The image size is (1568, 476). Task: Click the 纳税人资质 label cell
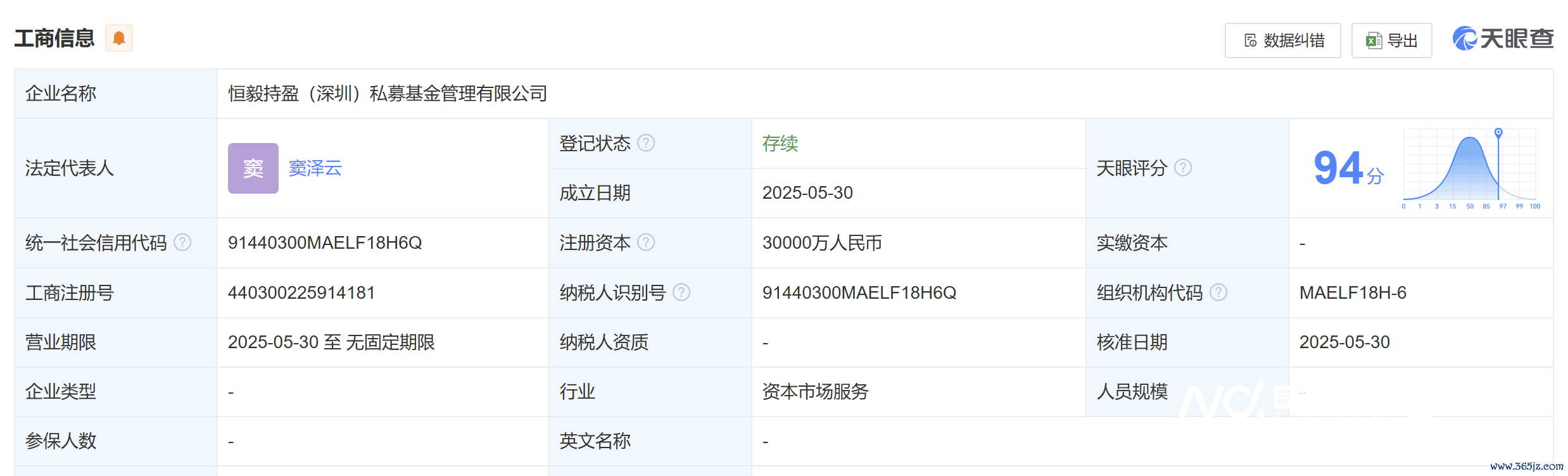click(650, 342)
